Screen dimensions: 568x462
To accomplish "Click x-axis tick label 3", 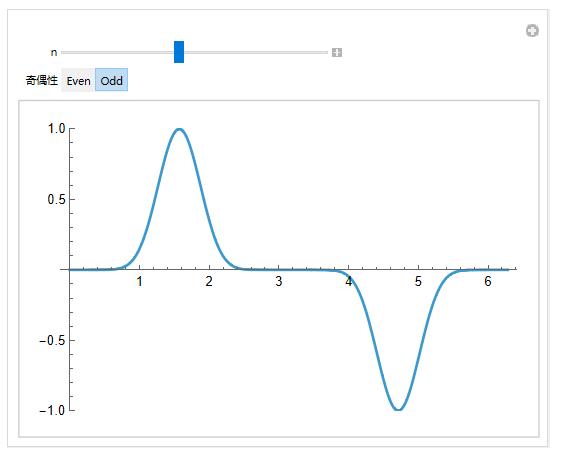I will coord(279,282).
